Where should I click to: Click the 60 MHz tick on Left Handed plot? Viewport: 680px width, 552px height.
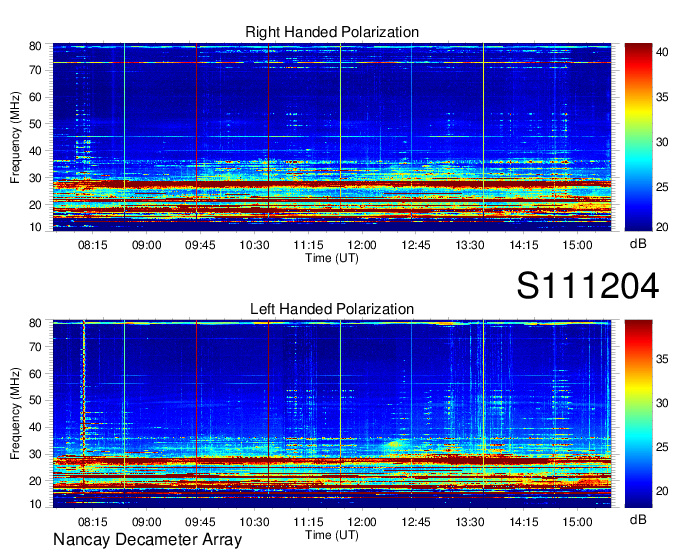tap(35, 374)
